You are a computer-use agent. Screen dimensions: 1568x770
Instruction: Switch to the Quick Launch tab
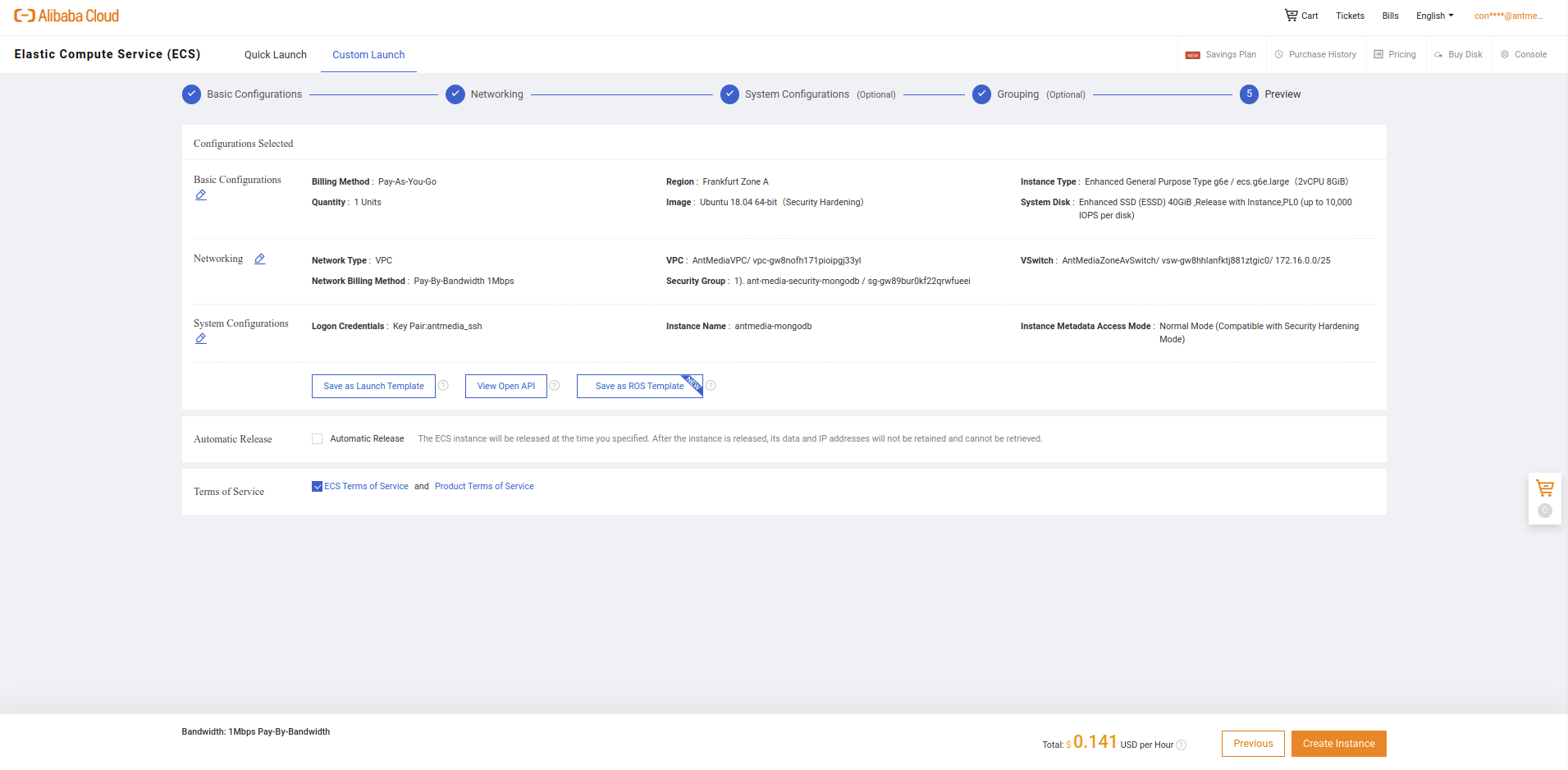(x=276, y=55)
